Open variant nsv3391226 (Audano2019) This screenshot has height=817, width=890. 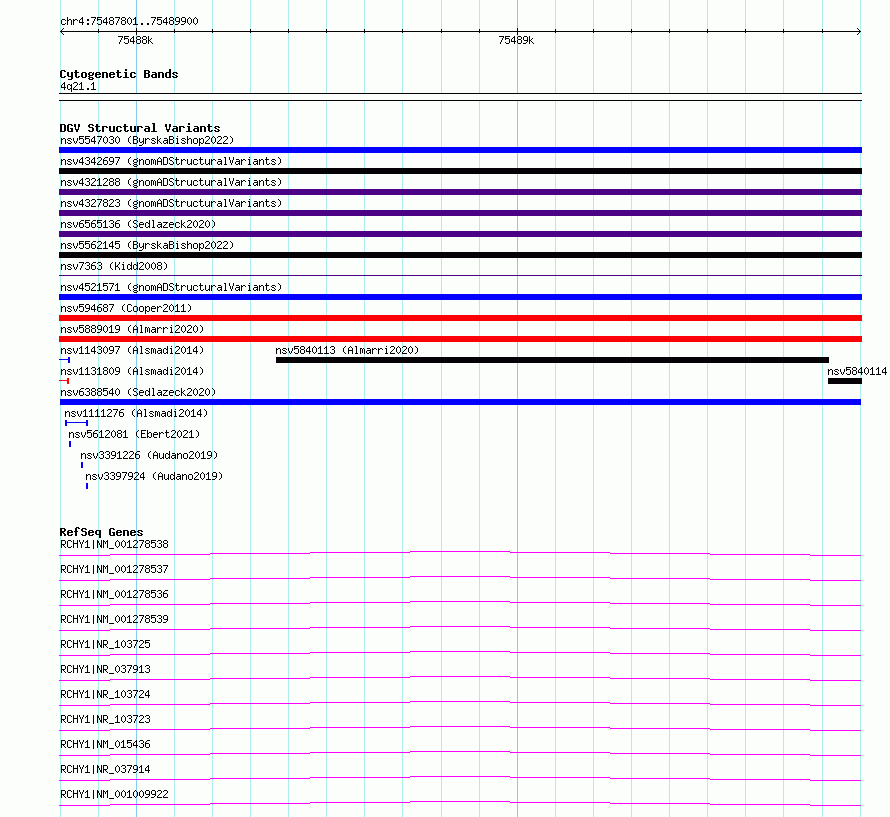(149, 455)
